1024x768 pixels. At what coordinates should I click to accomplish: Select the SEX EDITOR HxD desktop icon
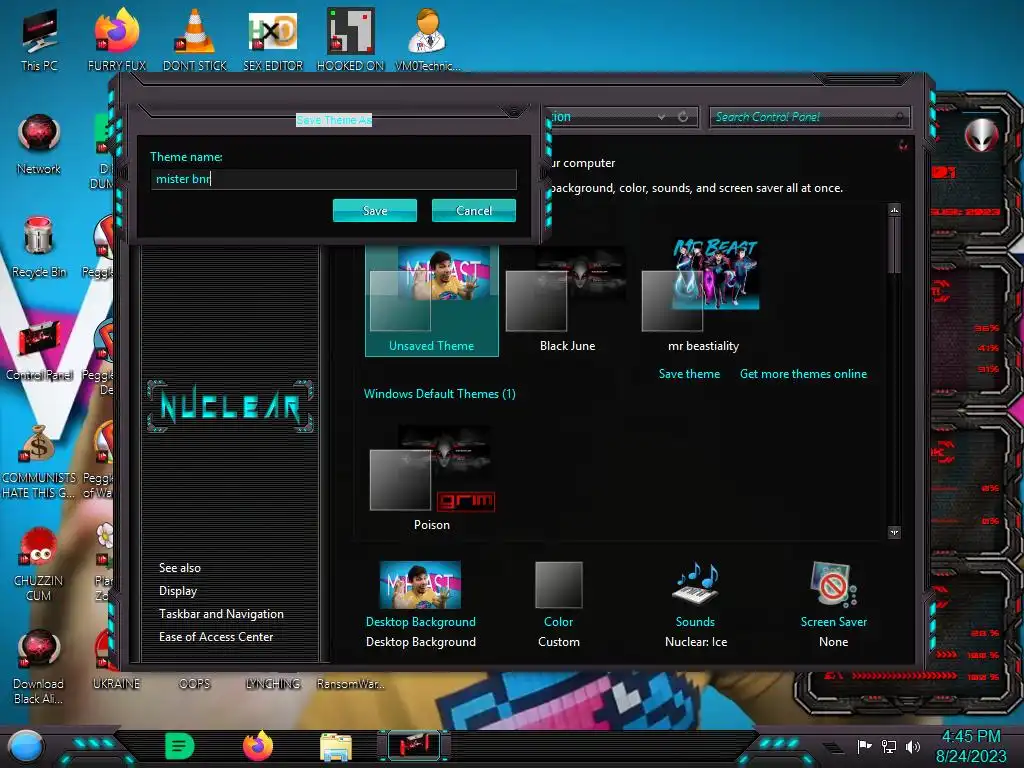273,40
